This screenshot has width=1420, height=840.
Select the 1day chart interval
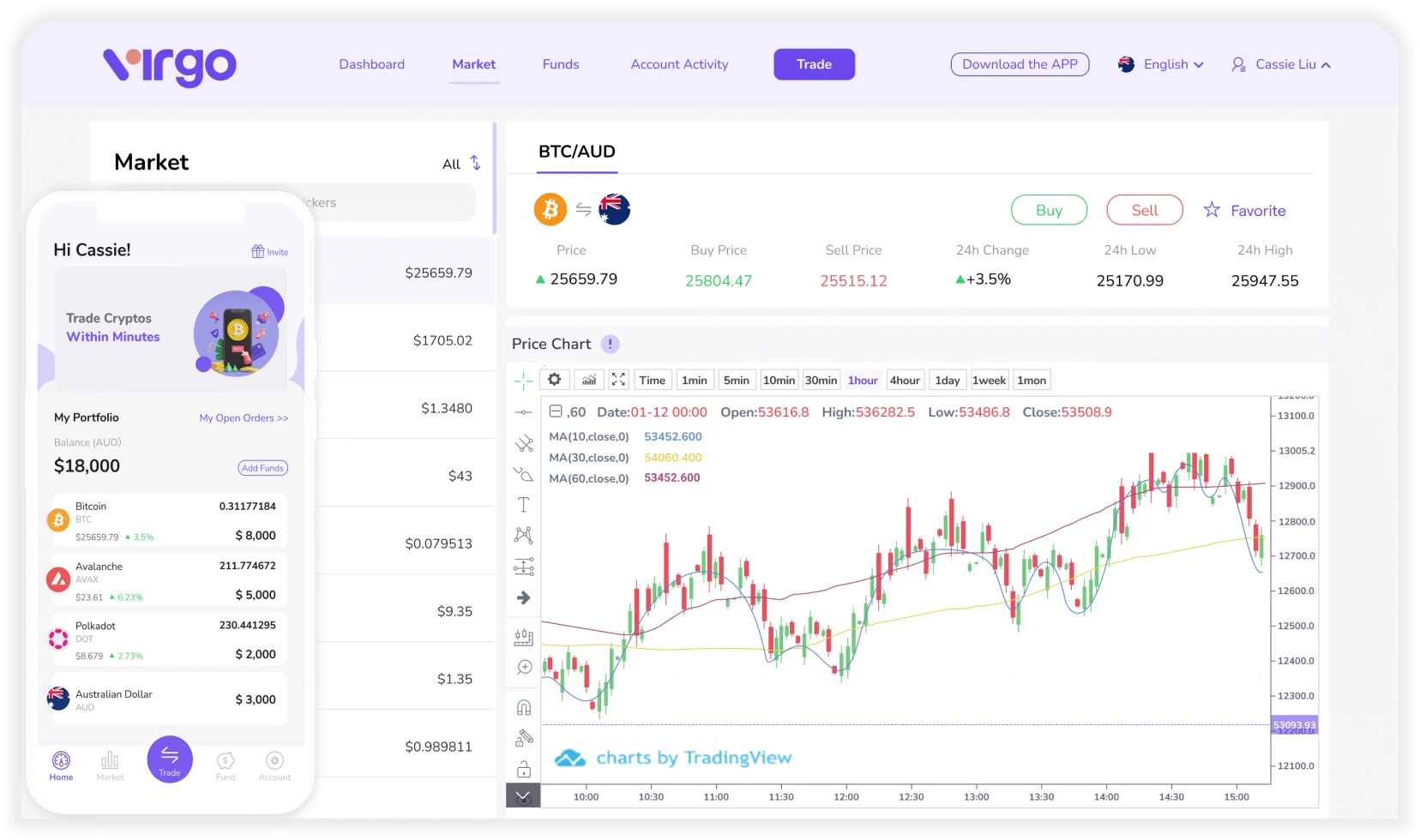click(x=947, y=380)
